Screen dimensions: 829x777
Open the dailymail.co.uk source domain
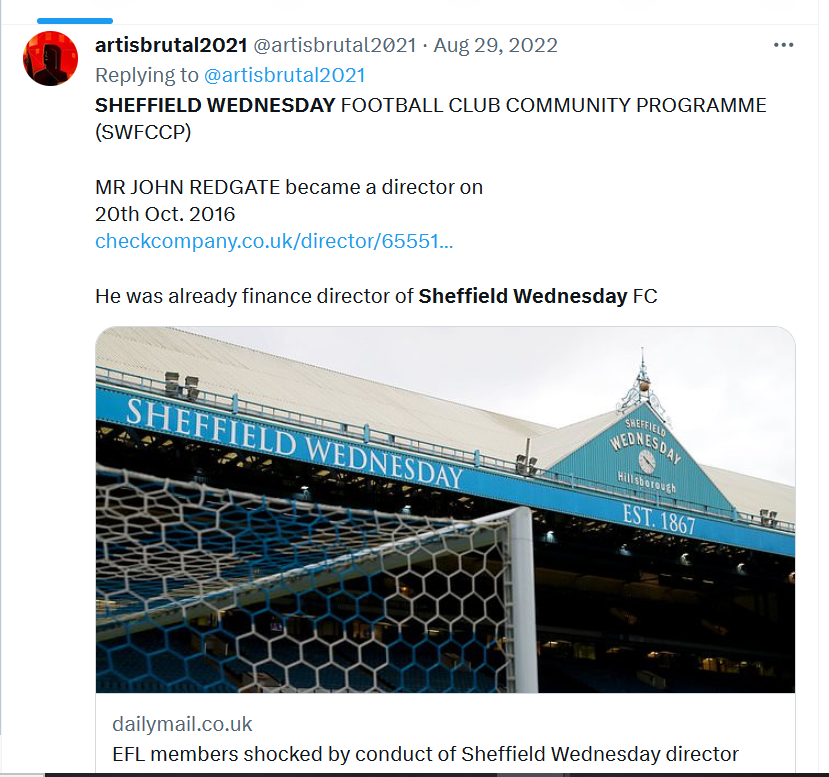(x=182, y=724)
